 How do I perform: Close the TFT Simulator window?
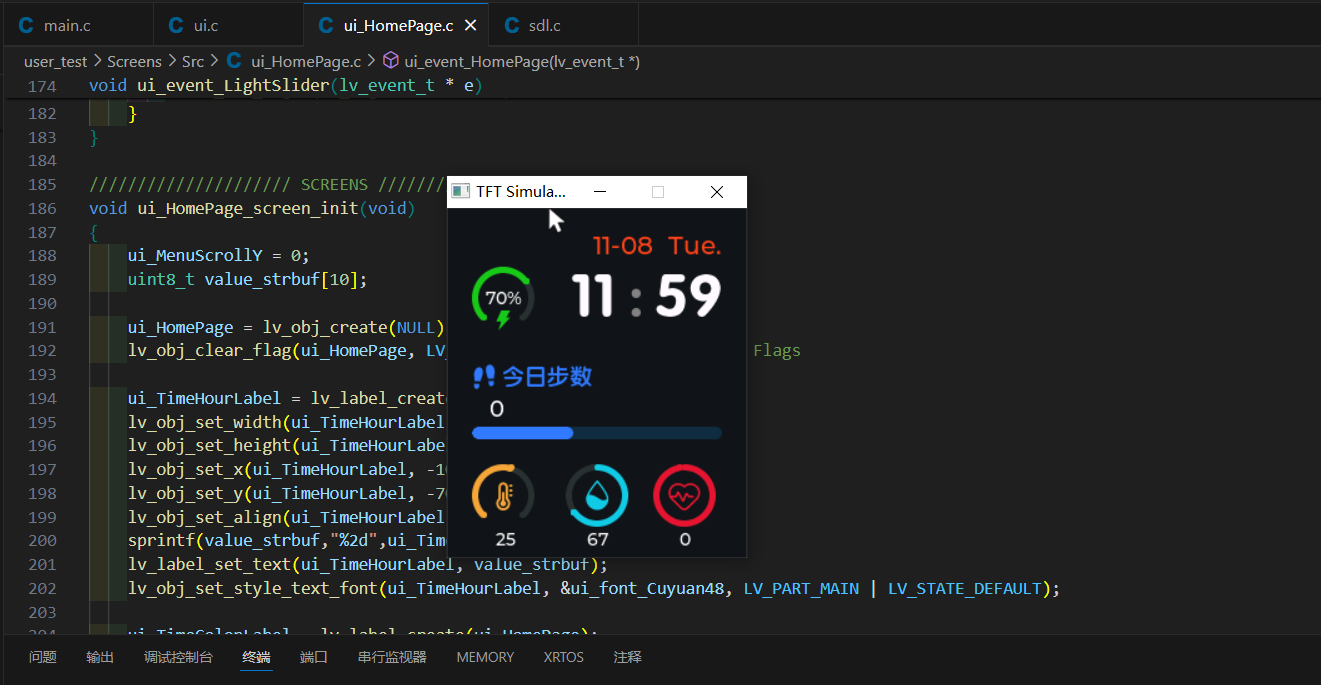(x=717, y=192)
